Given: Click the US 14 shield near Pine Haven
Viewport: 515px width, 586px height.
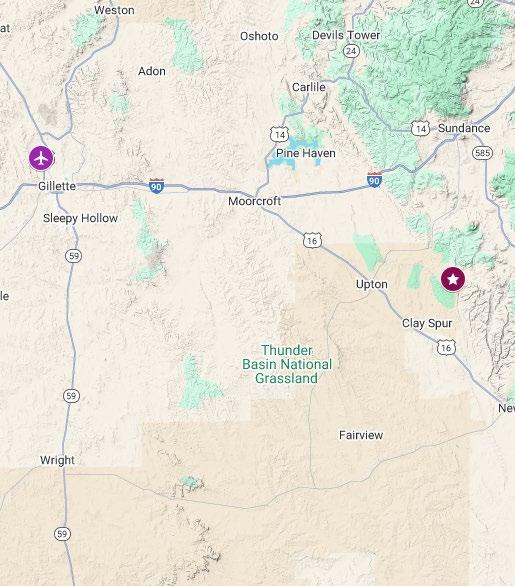Looking at the screenshot, I should click(279, 135).
